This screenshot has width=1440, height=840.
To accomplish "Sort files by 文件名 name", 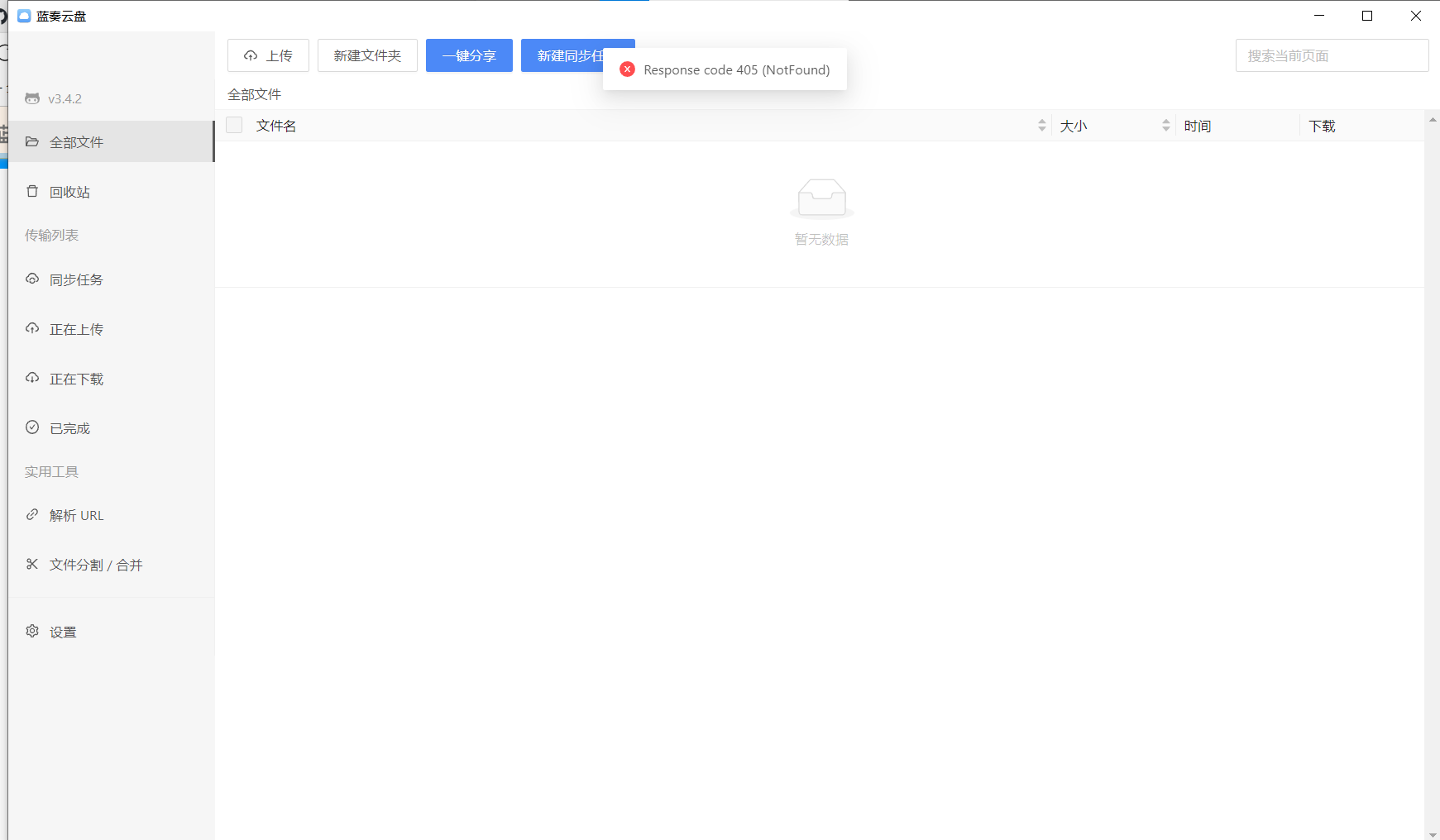I will [275, 126].
